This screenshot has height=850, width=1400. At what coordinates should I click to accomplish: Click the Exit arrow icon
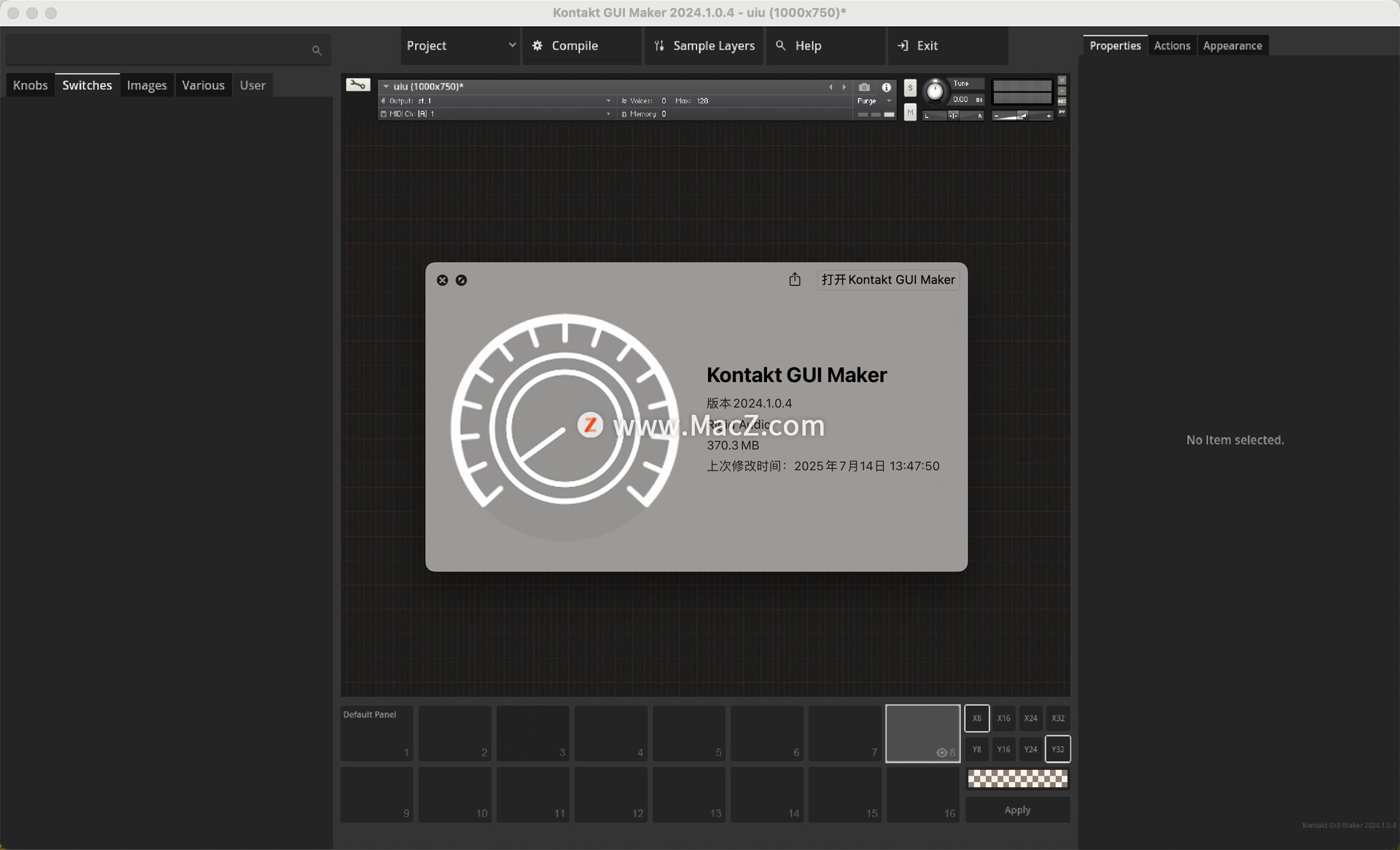click(x=903, y=46)
